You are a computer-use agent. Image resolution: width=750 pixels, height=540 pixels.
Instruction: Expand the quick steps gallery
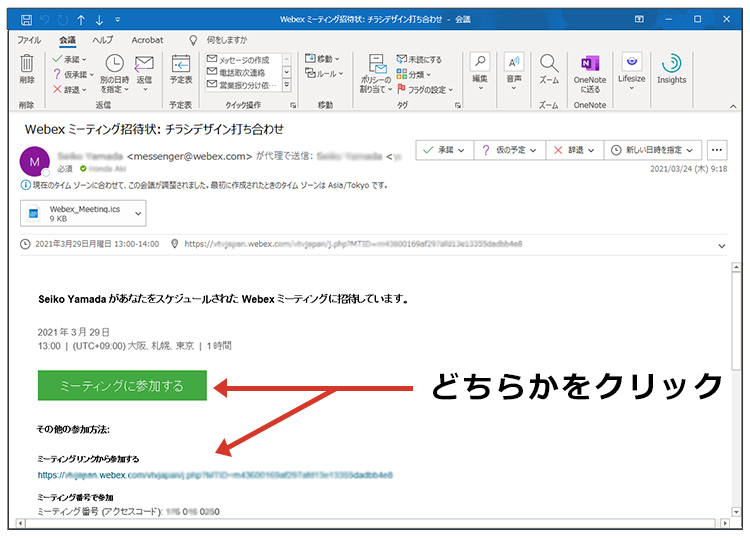pos(287,85)
